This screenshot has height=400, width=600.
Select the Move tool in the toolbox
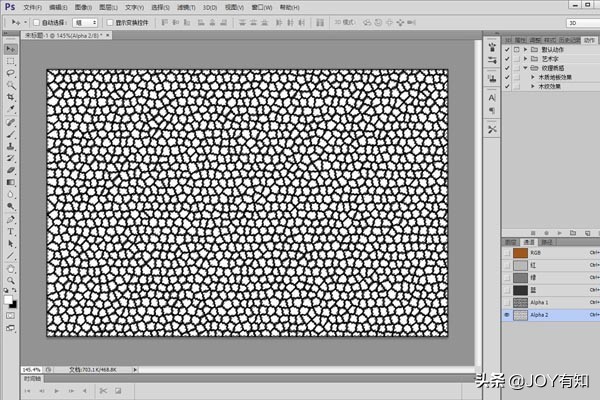pos(11,48)
